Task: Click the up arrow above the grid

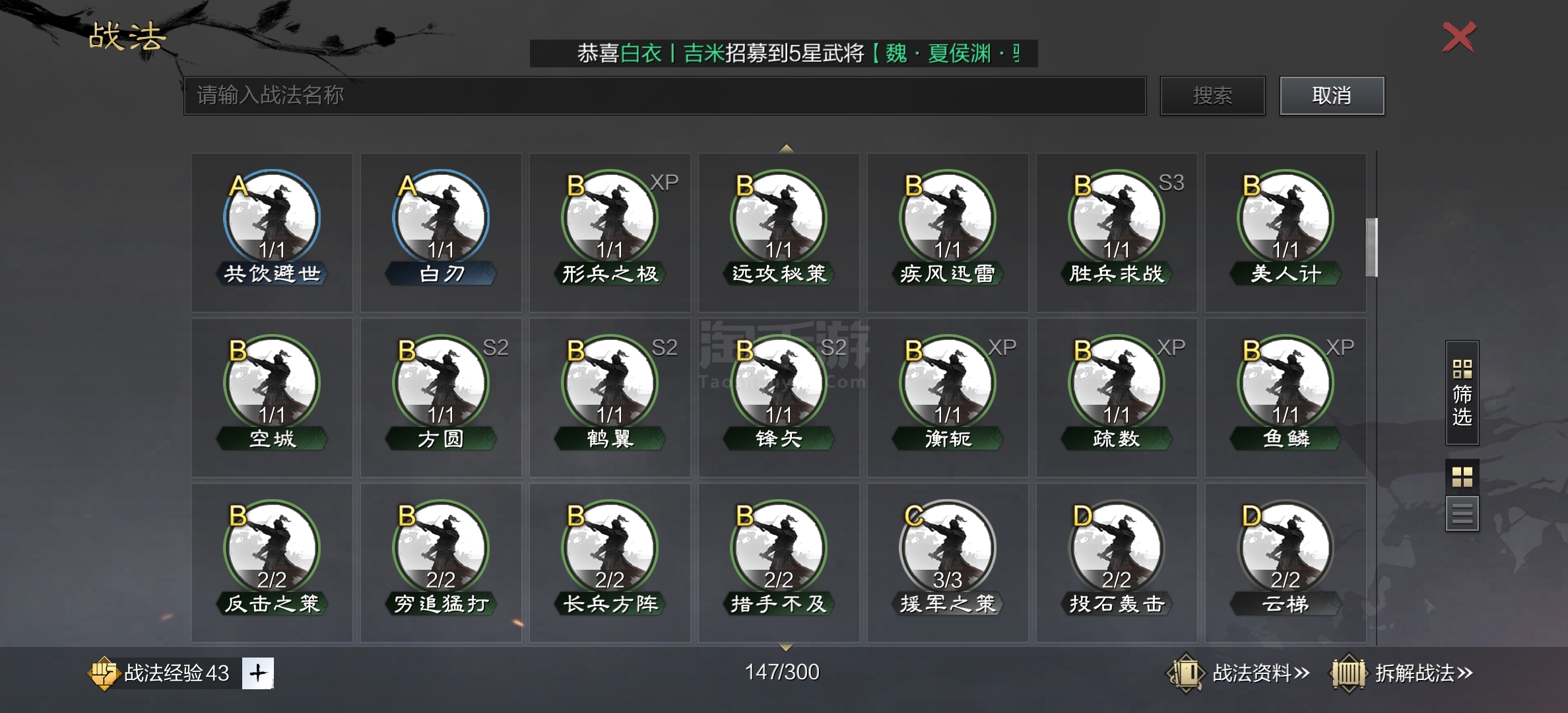Action: click(786, 149)
